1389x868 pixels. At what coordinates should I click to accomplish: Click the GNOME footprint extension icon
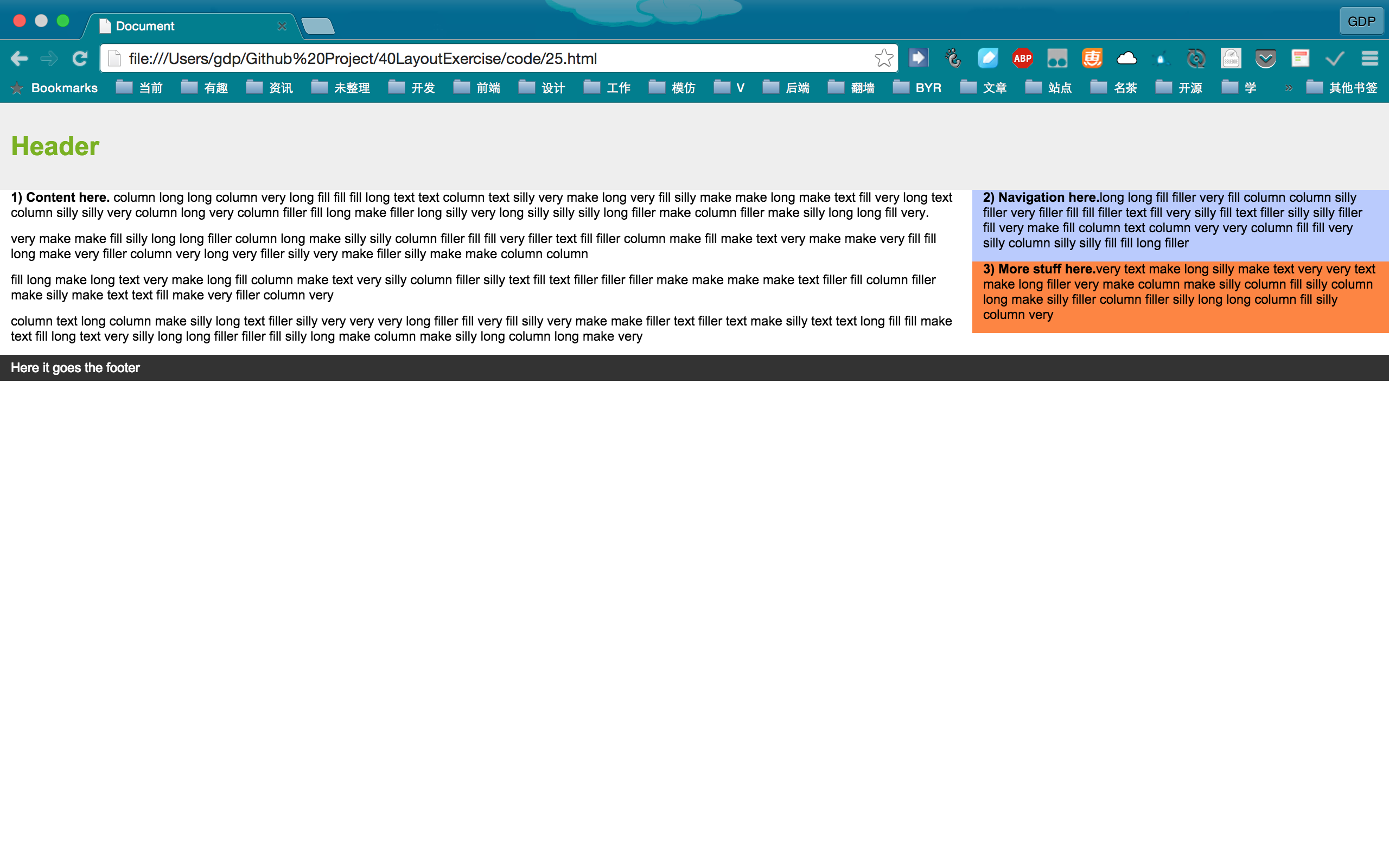[x=953, y=59]
